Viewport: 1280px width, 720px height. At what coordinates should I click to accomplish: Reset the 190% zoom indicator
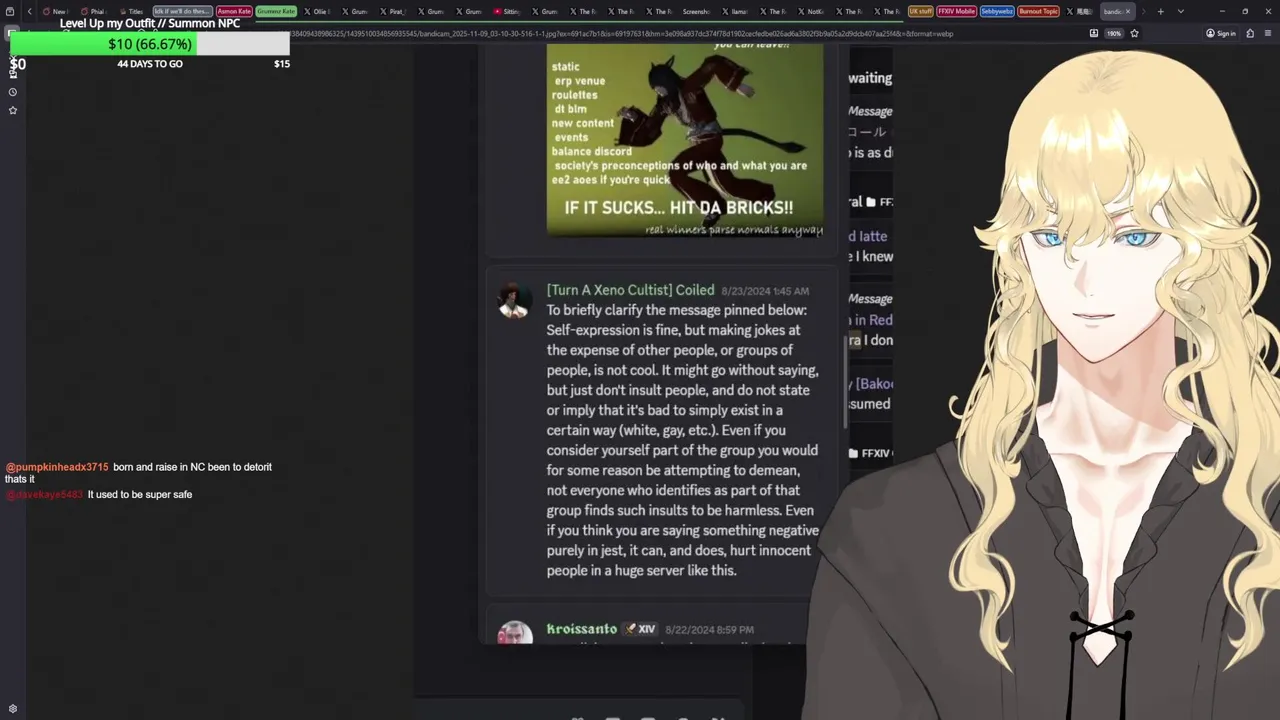1113,33
